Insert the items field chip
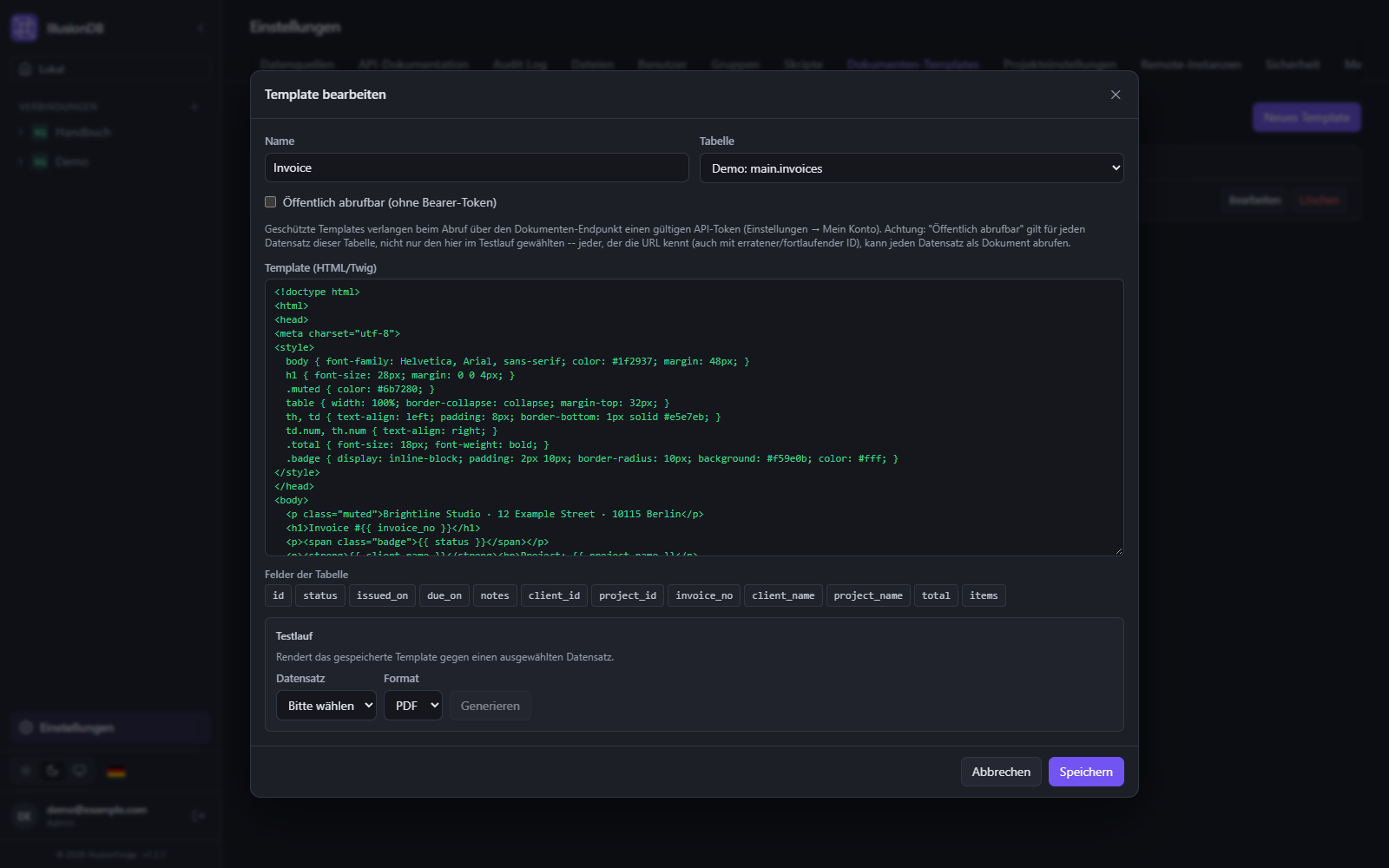The image size is (1389, 868). click(x=984, y=595)
